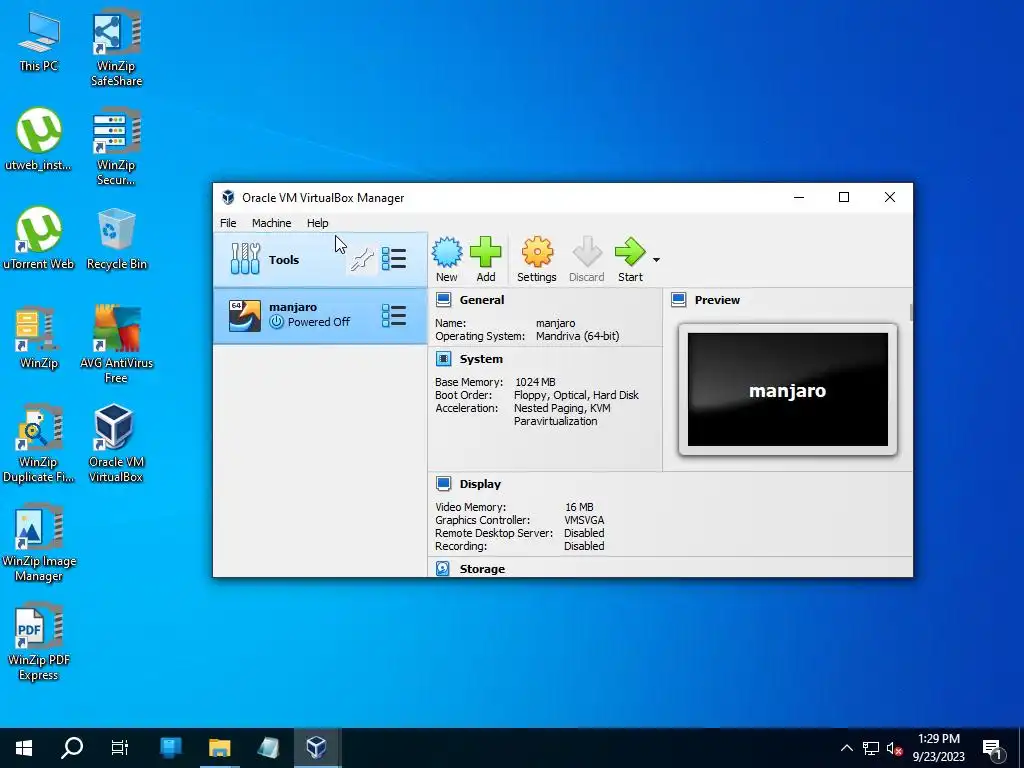Open WinZip PDF Express desktop icon
Screen dimensions: 1024x768
click(x=39, y=642)
